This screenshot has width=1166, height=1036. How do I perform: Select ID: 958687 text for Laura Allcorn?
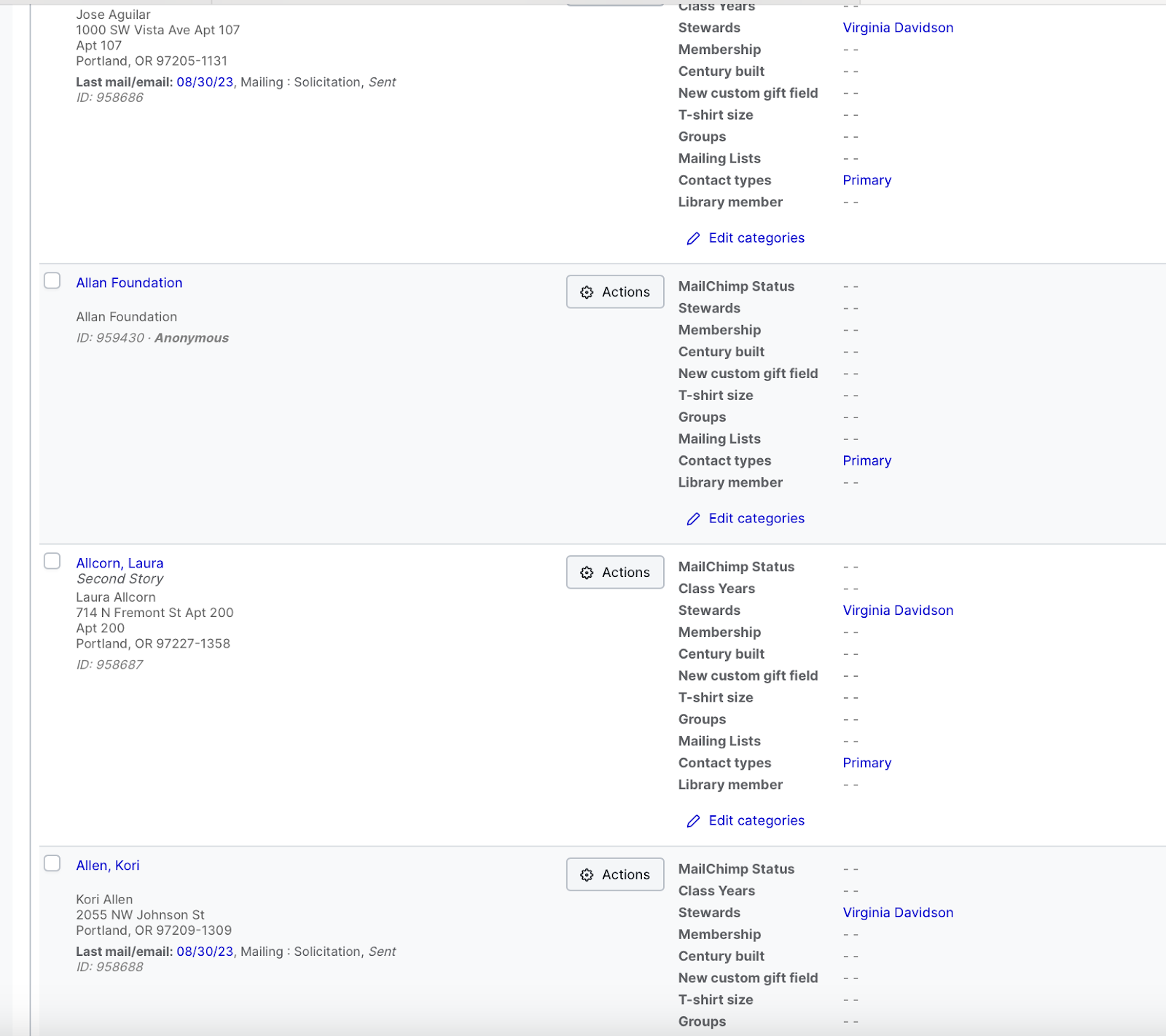tap(109, 664)
